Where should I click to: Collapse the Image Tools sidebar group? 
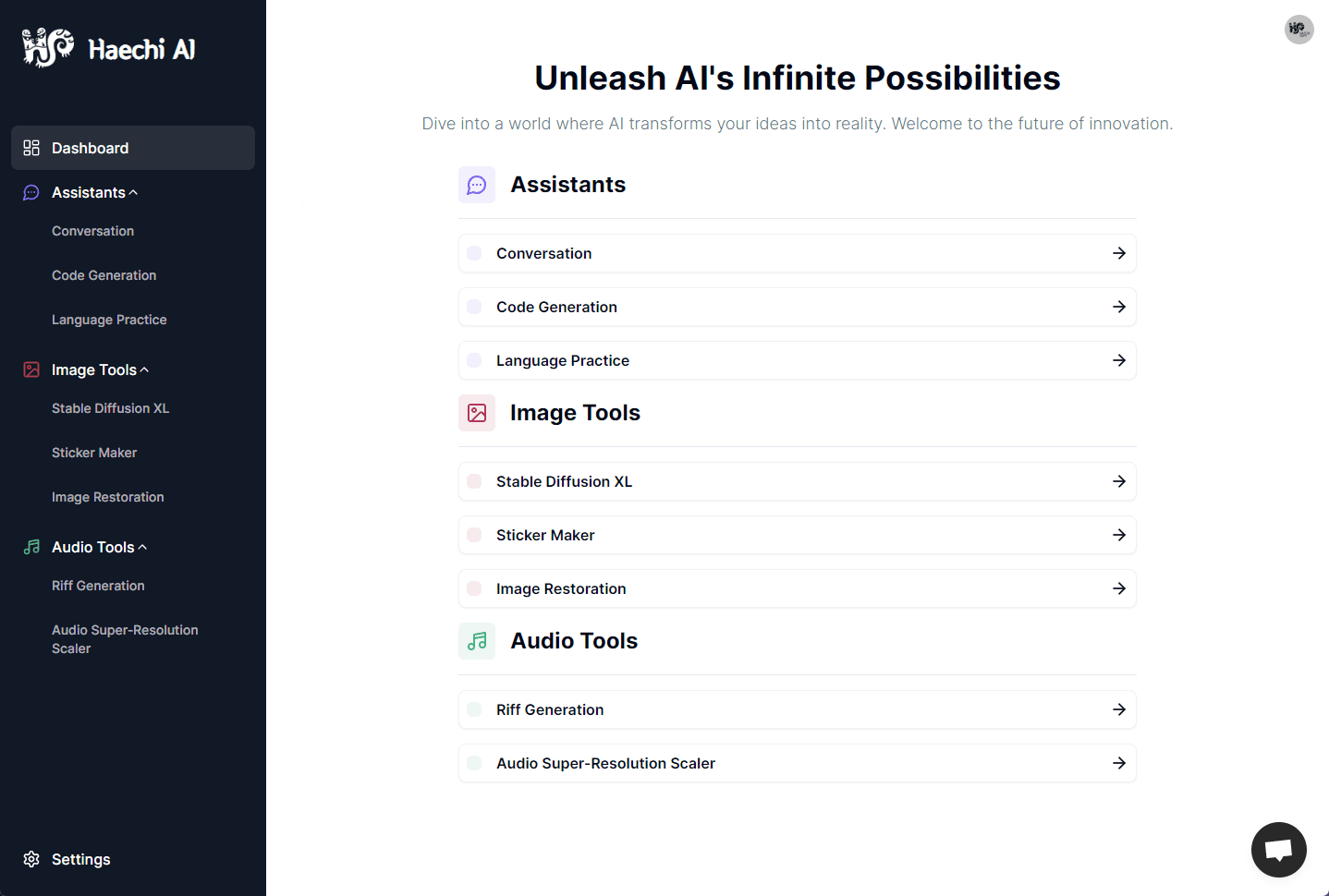[144, 369]
